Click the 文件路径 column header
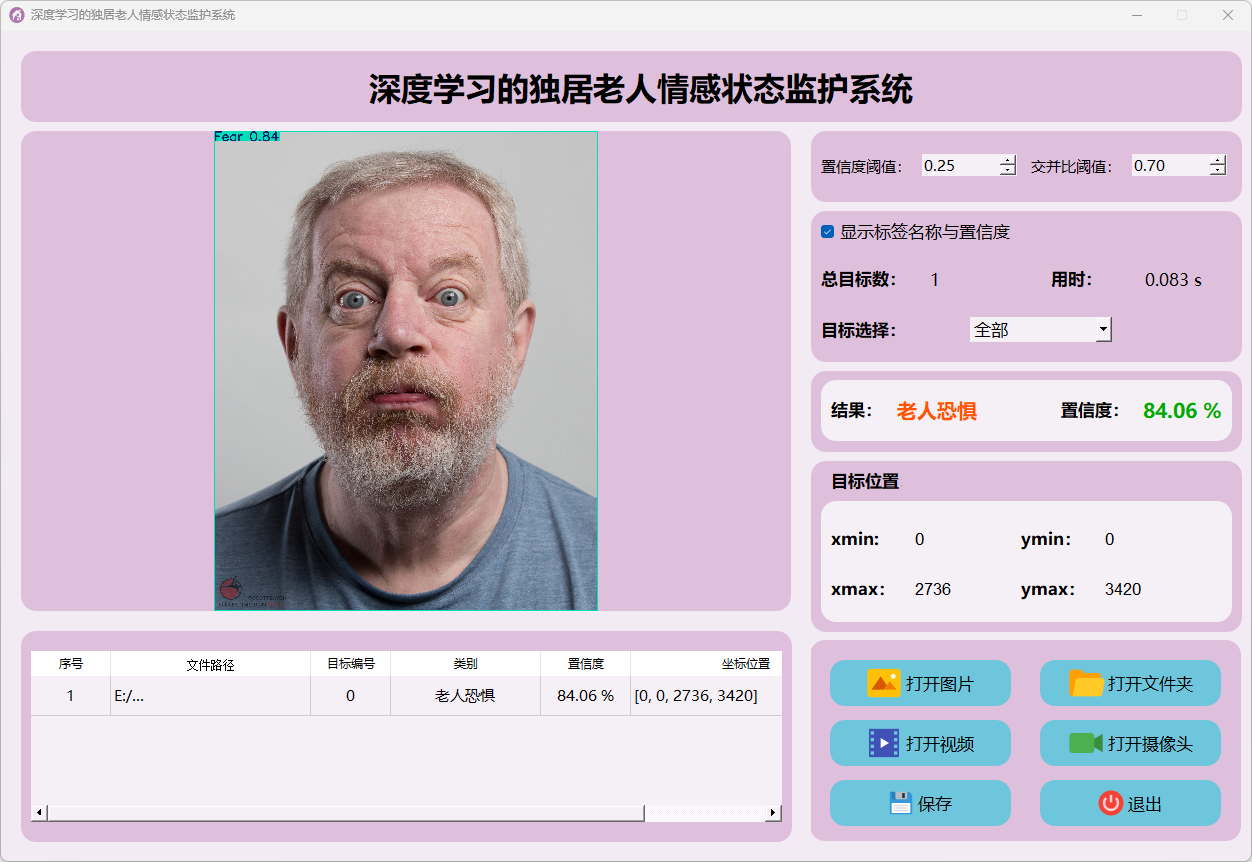Viewport: 1252px width, 862px height. [210, 664]
